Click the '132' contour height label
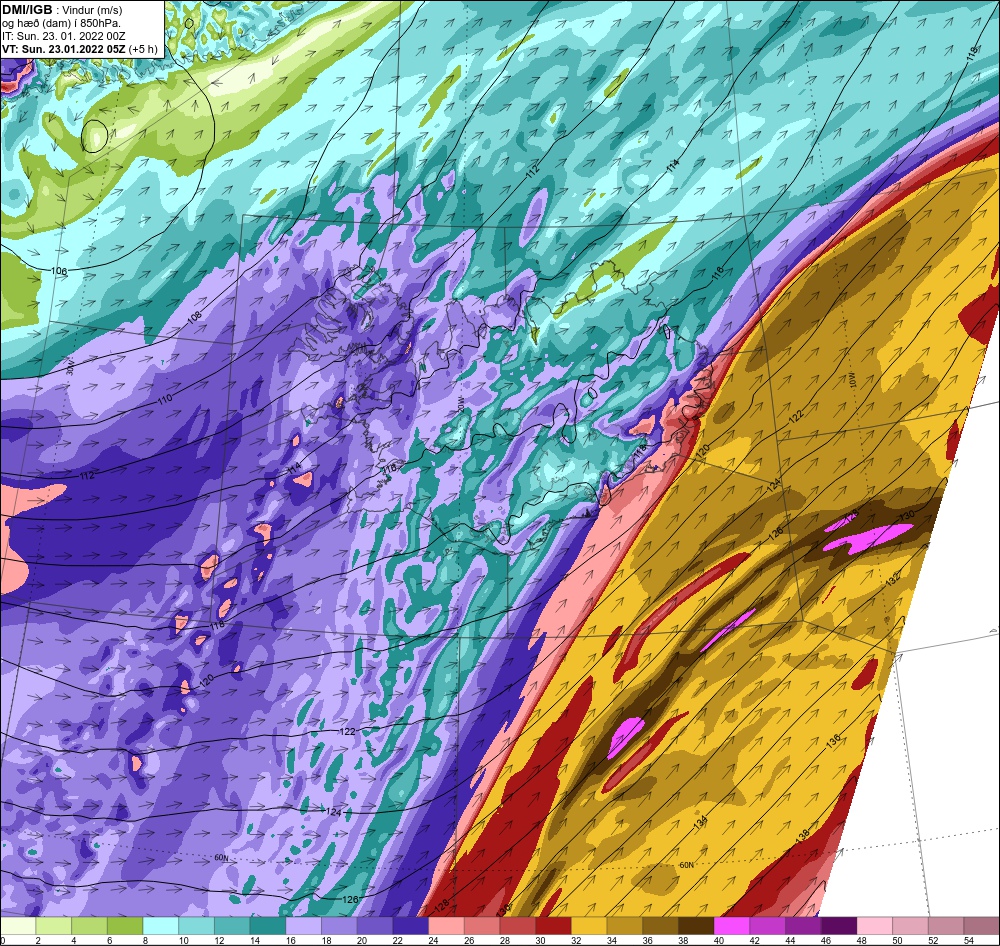 893,579
